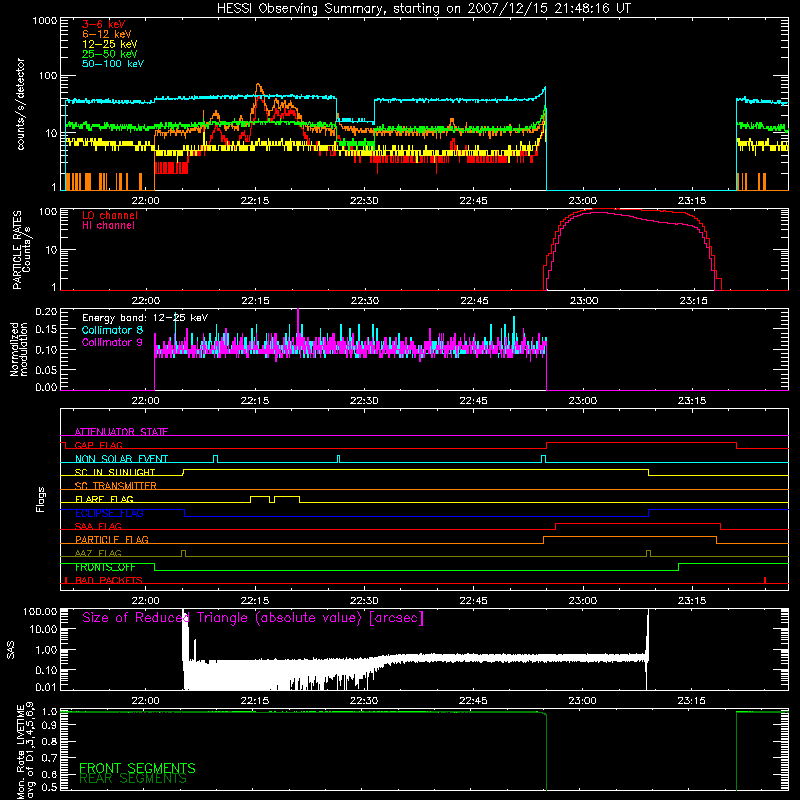The width and height of the screenshot is (800, 800).
Task: Select the ECLIPSE_FLAG label
Action: (109, 513)
